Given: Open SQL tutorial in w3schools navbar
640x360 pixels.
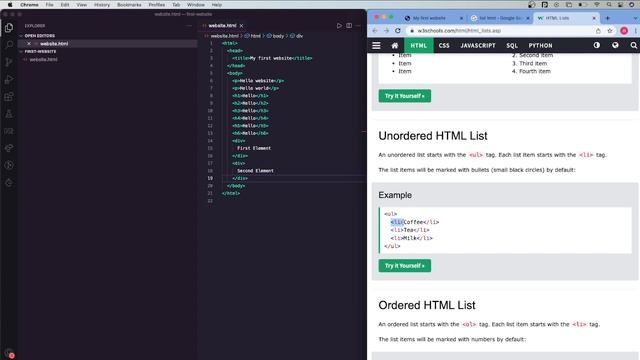Looking at the screenshot, I should [512, 45].
